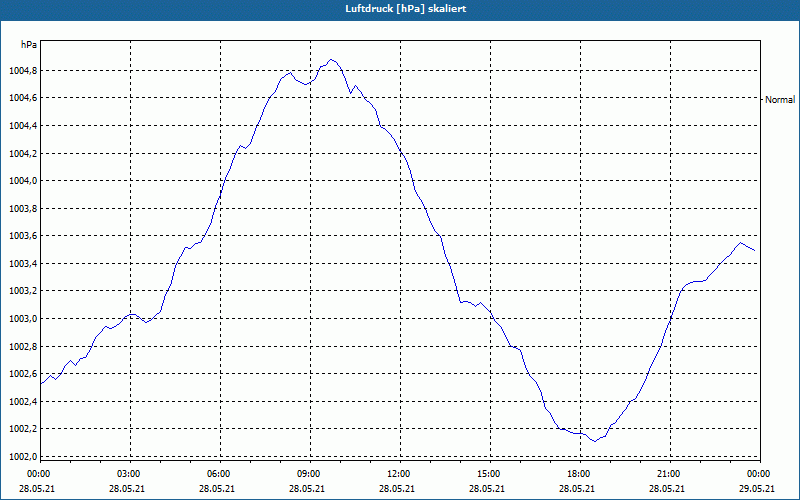Click the 1002,6 y-axis value
The height and width of the screenshot is (500, 800).
tap(23, 374)
